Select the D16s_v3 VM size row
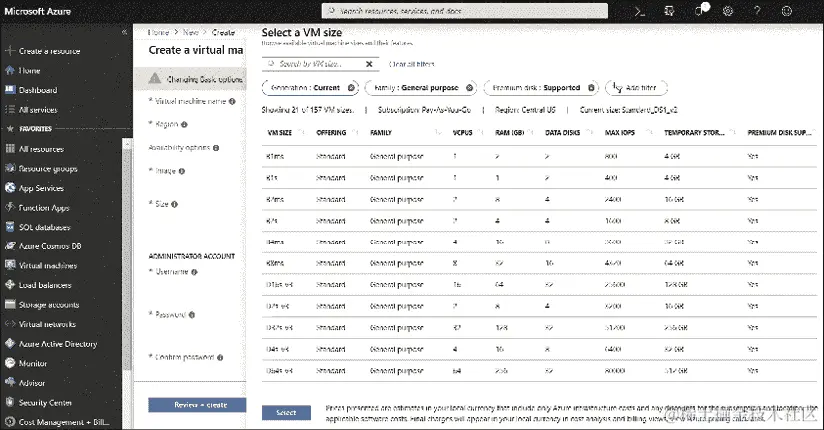This screenshot has width=824, height=430. [x=539, y=284]
